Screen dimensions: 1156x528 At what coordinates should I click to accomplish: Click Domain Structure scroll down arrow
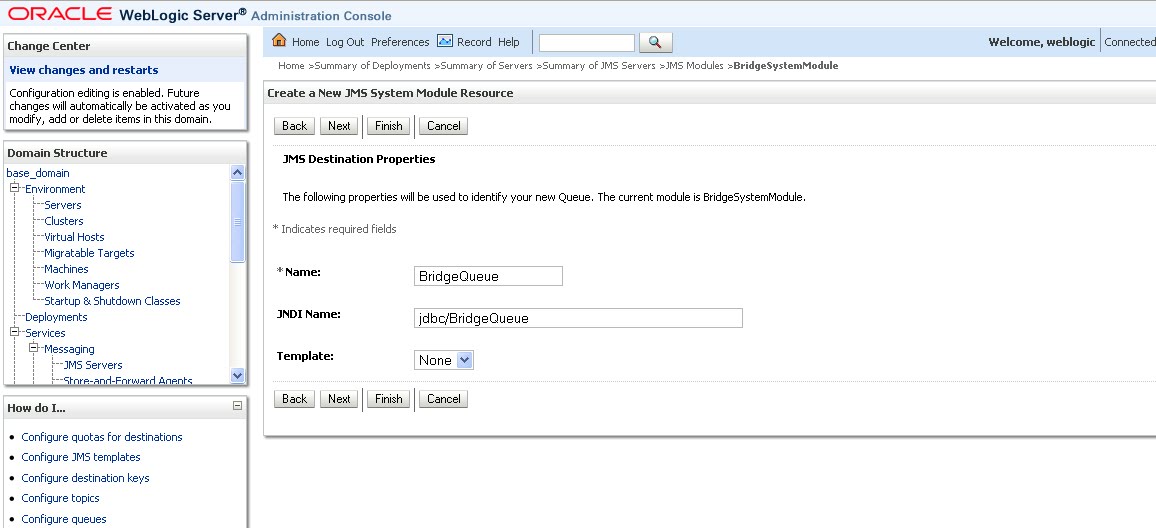[237, 375]
